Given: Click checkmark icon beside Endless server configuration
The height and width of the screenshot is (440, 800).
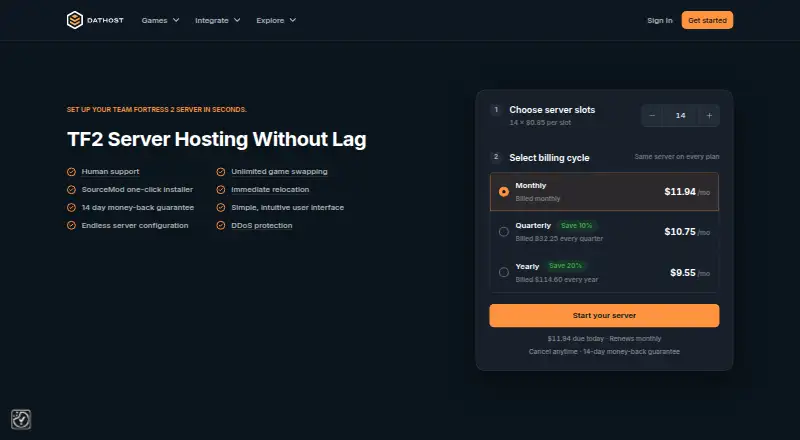Looking at the screenshot, I should (x=71, y=226).
